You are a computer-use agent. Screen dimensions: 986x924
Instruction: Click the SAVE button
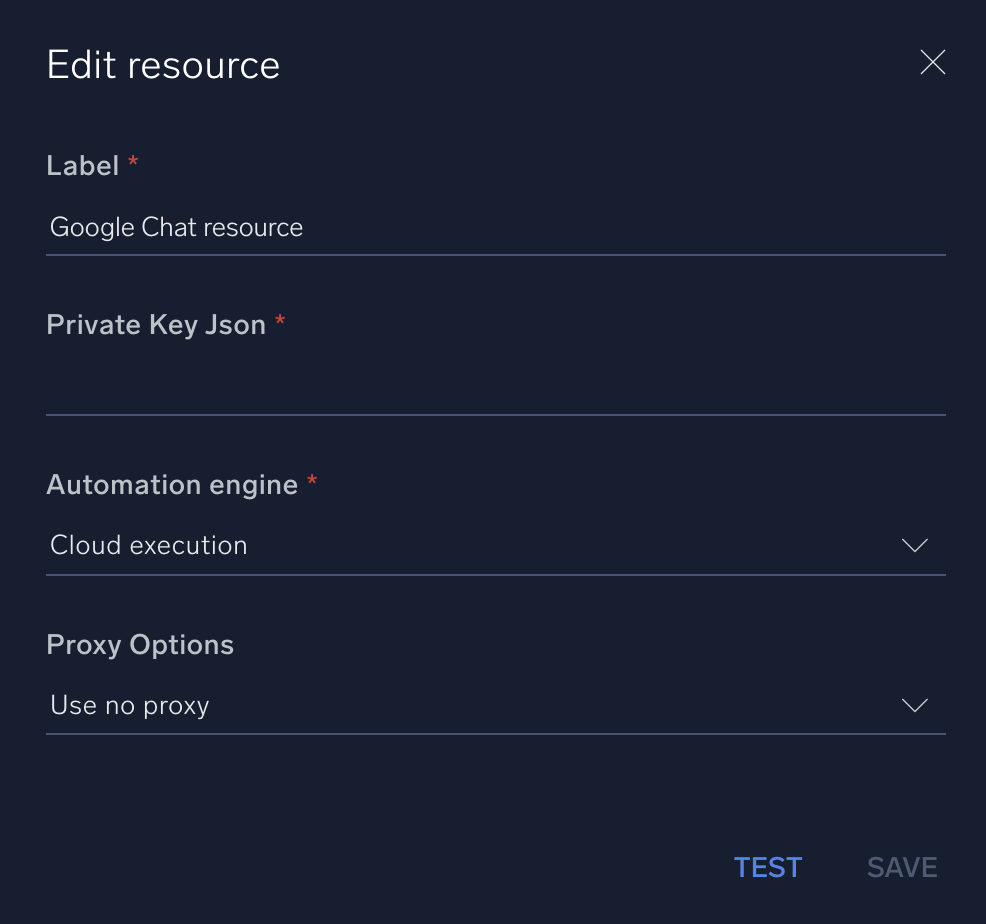tap(901, 867)
